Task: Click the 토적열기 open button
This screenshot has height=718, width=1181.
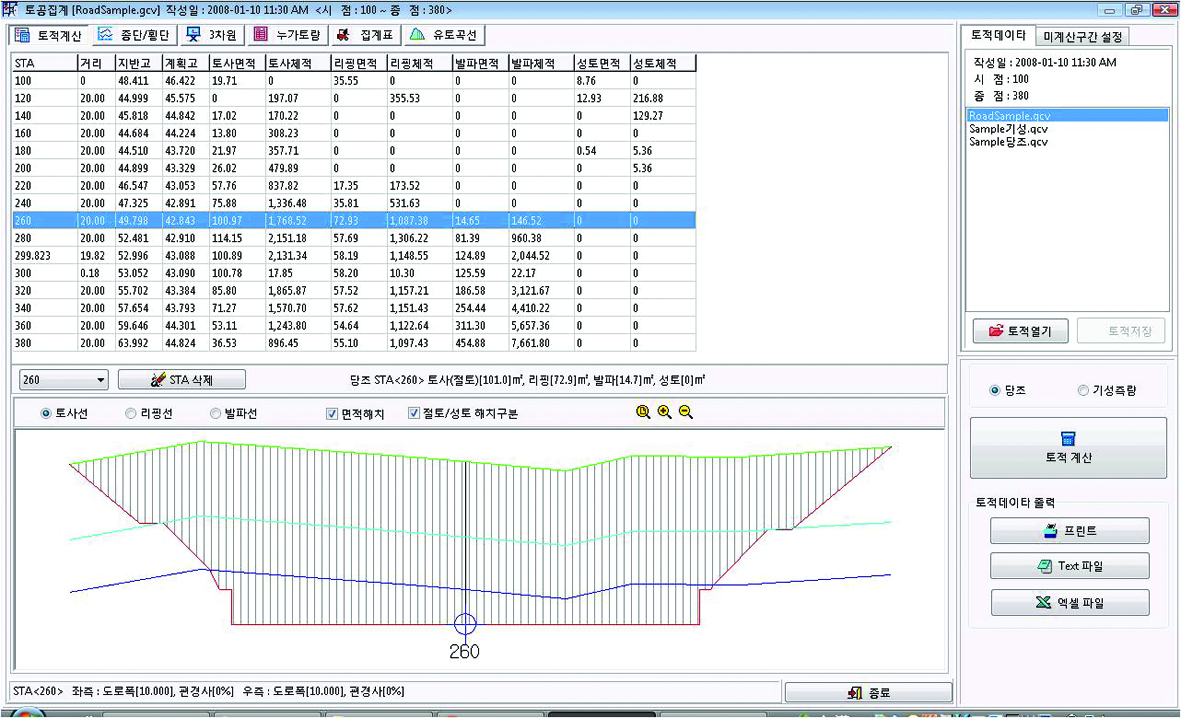Action: [x=1019, y=331]
